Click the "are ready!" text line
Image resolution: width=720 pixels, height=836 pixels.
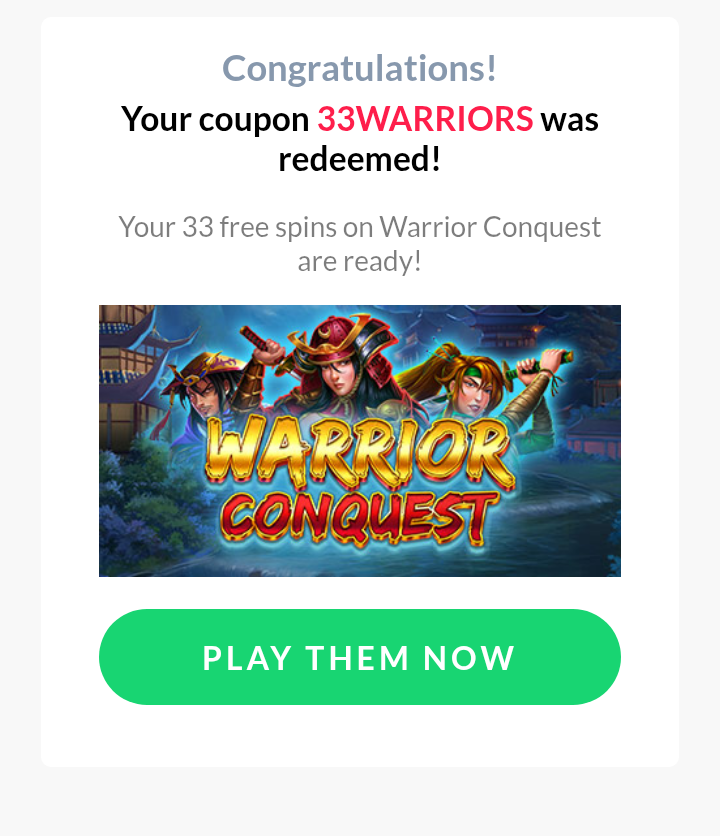coord(359,261)
